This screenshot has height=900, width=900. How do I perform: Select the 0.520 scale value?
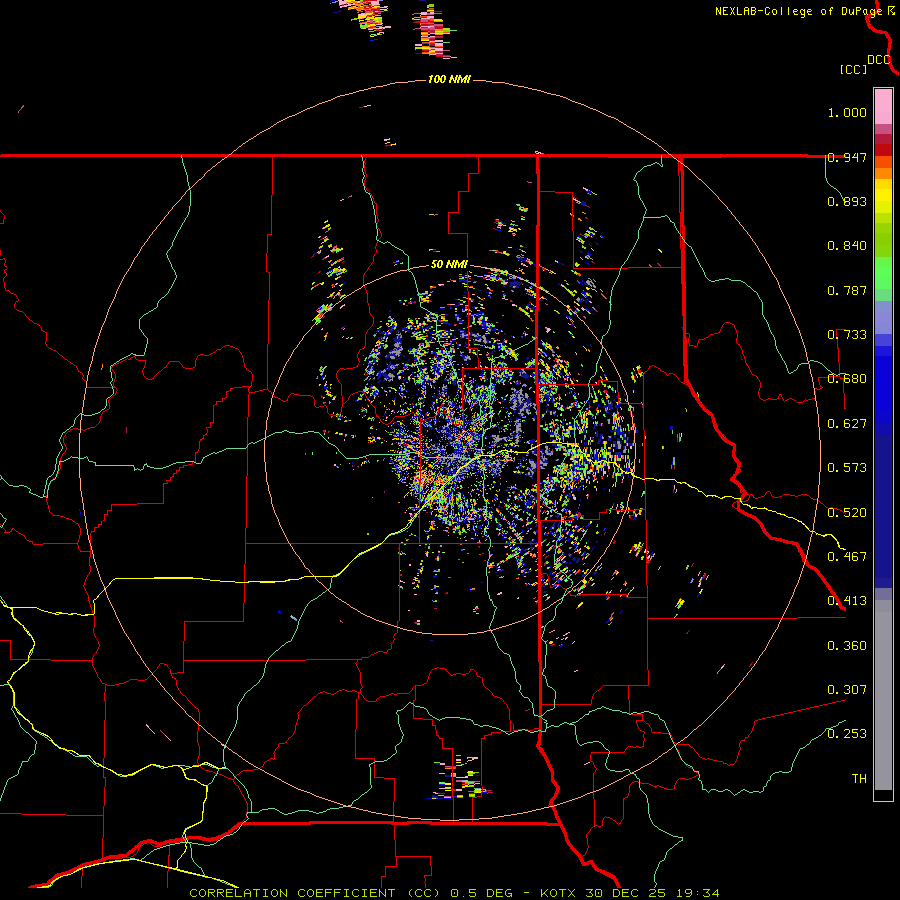click(x=847, y=513)
